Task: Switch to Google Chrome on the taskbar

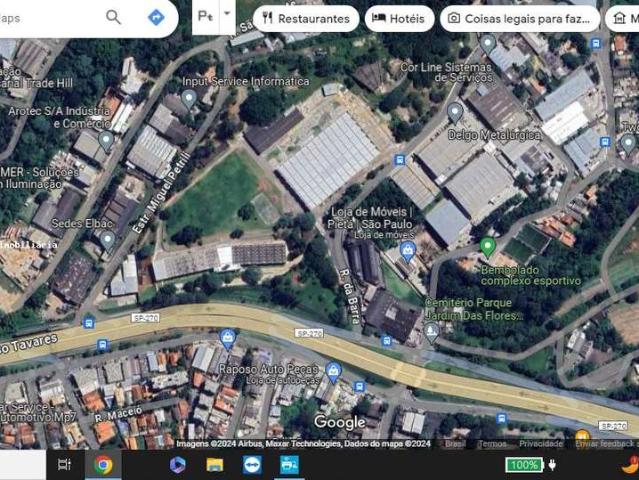Action: click(103, 465)
